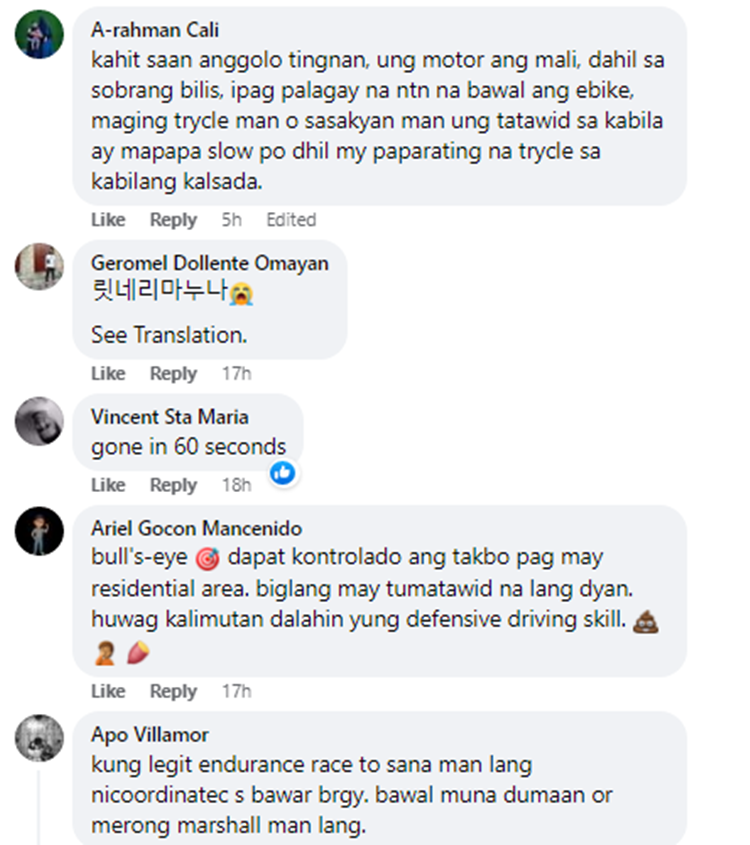Click See Translation on Korean comment

click(x=169, y=335)
